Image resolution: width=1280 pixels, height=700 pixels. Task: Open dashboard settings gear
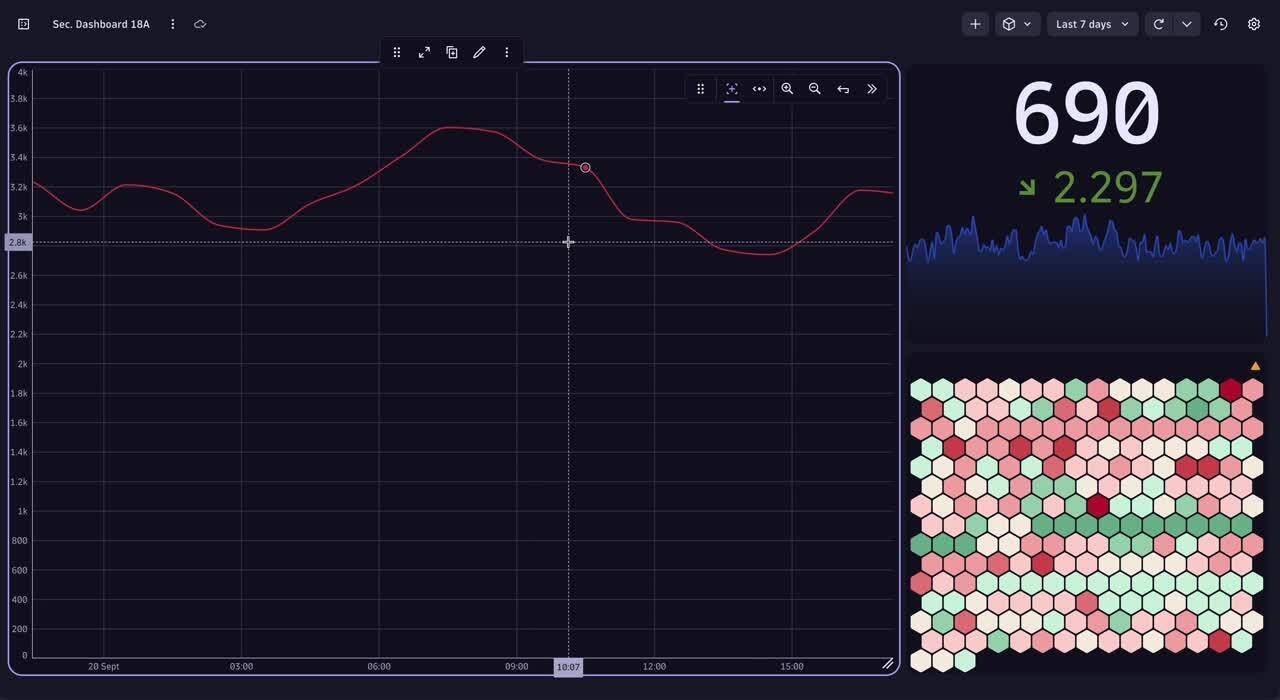point(1254,24)
